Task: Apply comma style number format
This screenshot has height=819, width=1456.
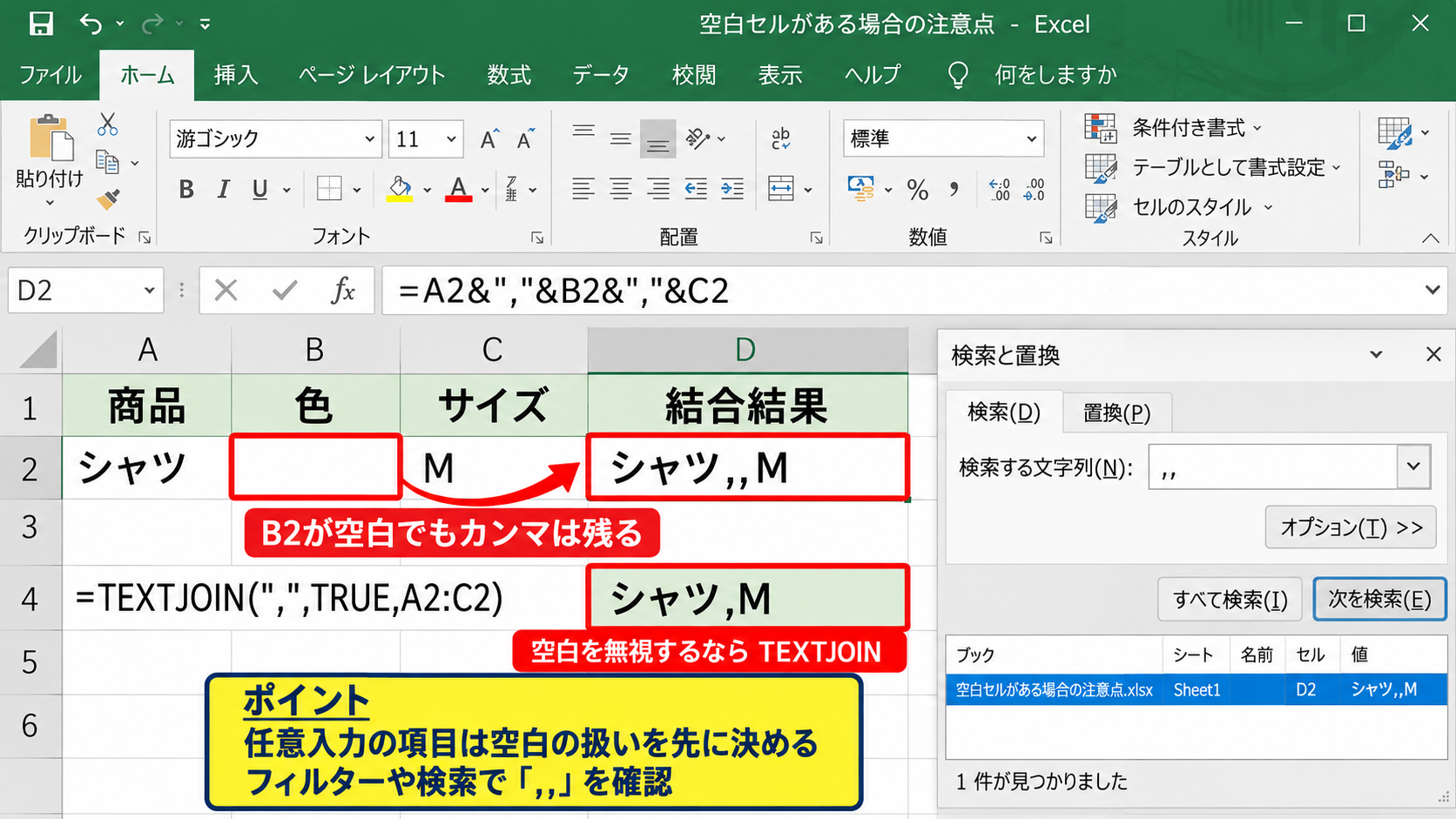Action: click(954, 189)
